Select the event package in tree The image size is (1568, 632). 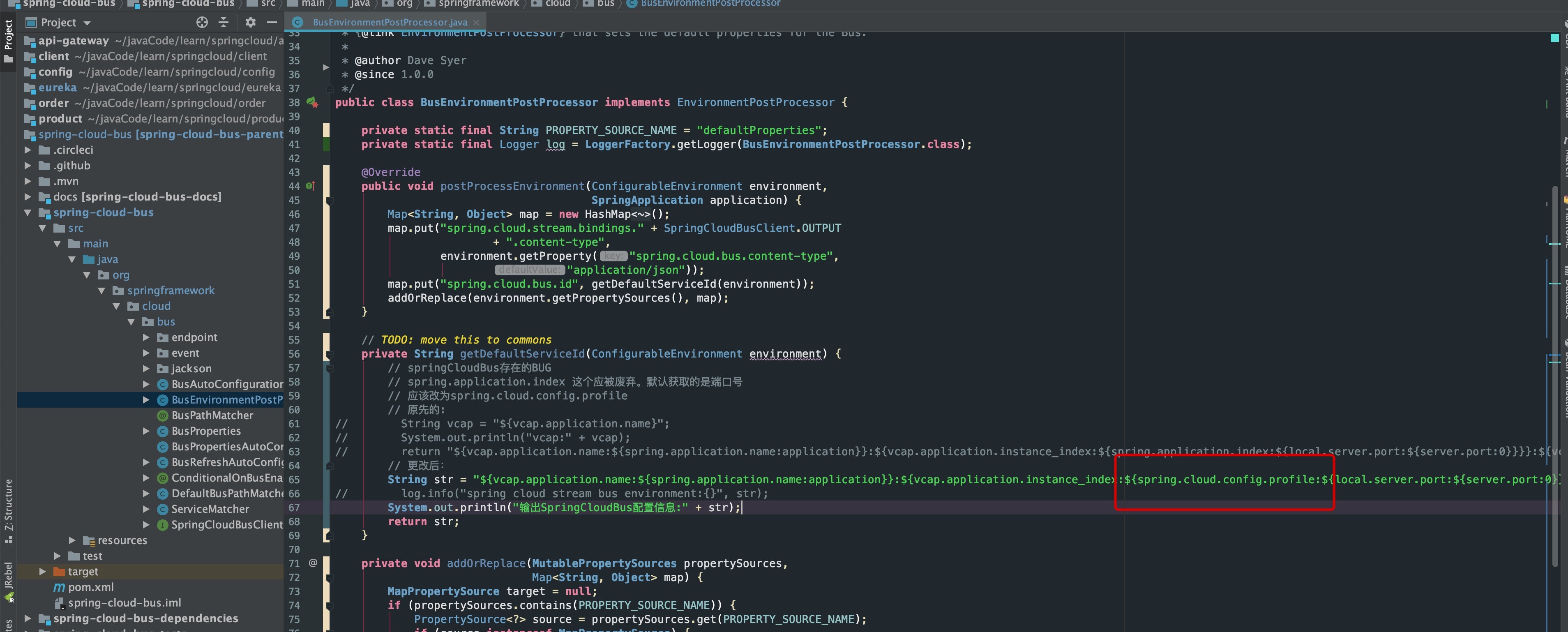click(x=185, y=353)
